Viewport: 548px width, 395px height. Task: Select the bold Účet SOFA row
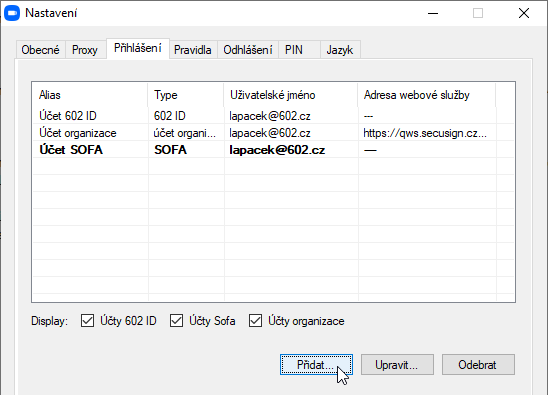(273, 150)
